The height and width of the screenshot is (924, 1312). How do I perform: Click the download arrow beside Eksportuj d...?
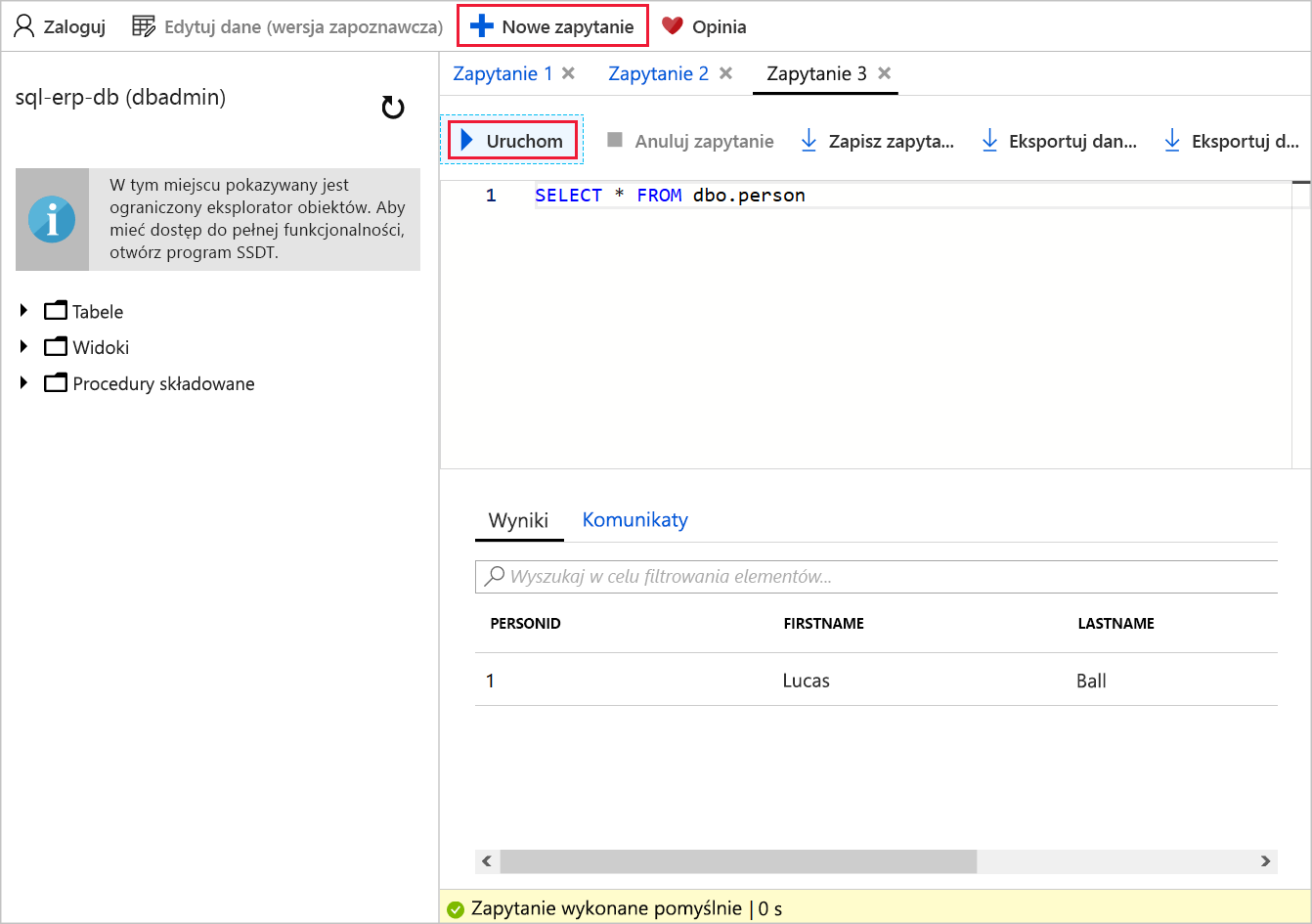point(1172,140)
